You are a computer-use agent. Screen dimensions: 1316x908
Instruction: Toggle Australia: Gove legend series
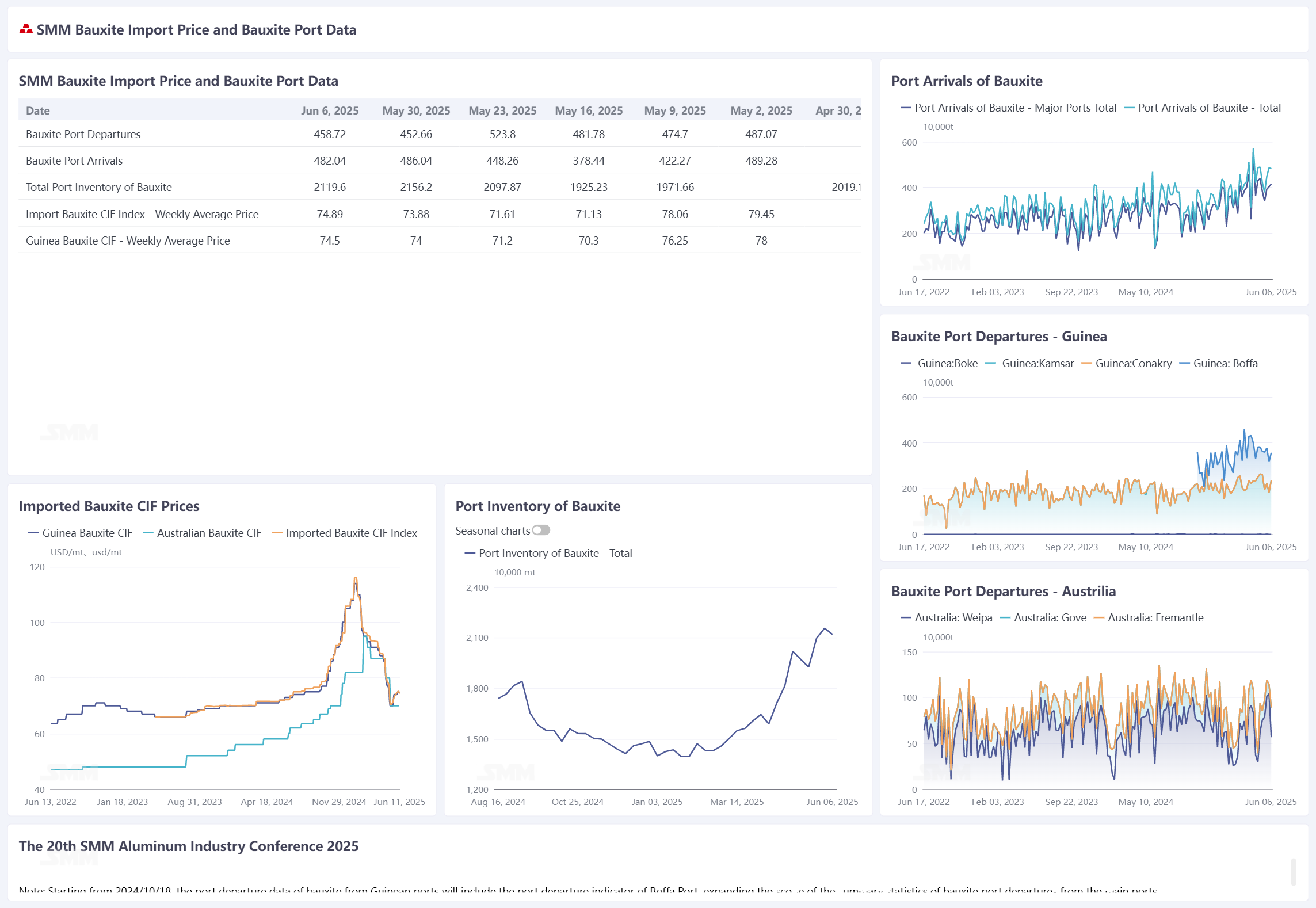tap(1043, 617)
